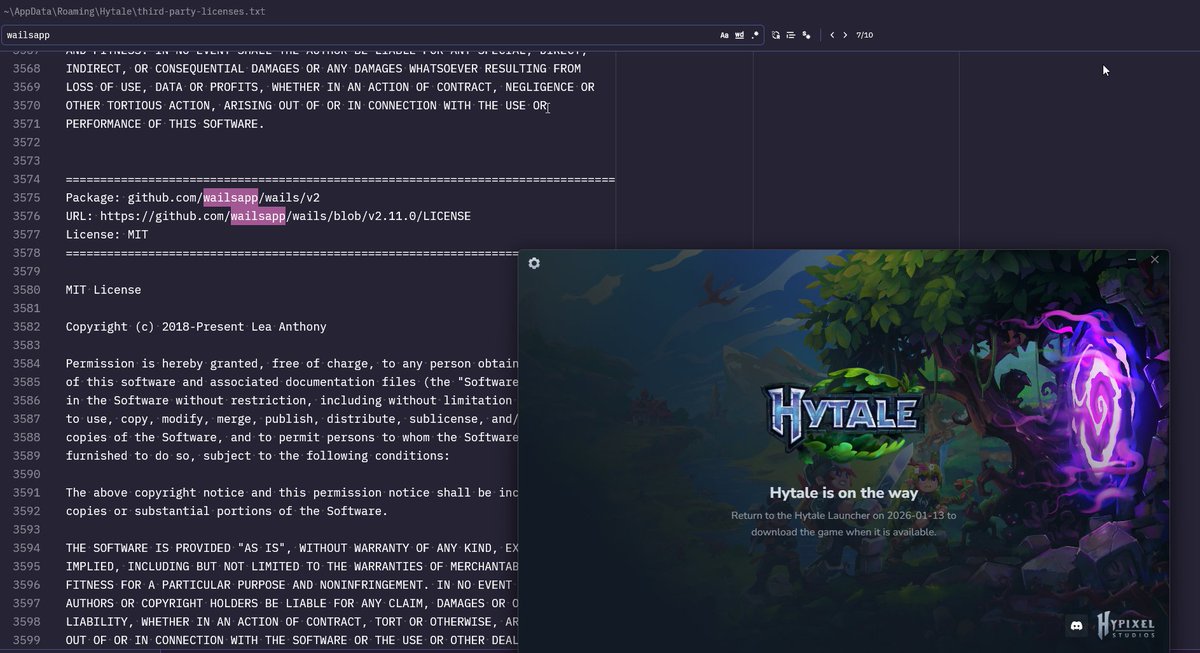The width and height of the screenshot is (1200, 653).
Task: Click highlighted wailsapp on the URL line
Action: [258, 216]
